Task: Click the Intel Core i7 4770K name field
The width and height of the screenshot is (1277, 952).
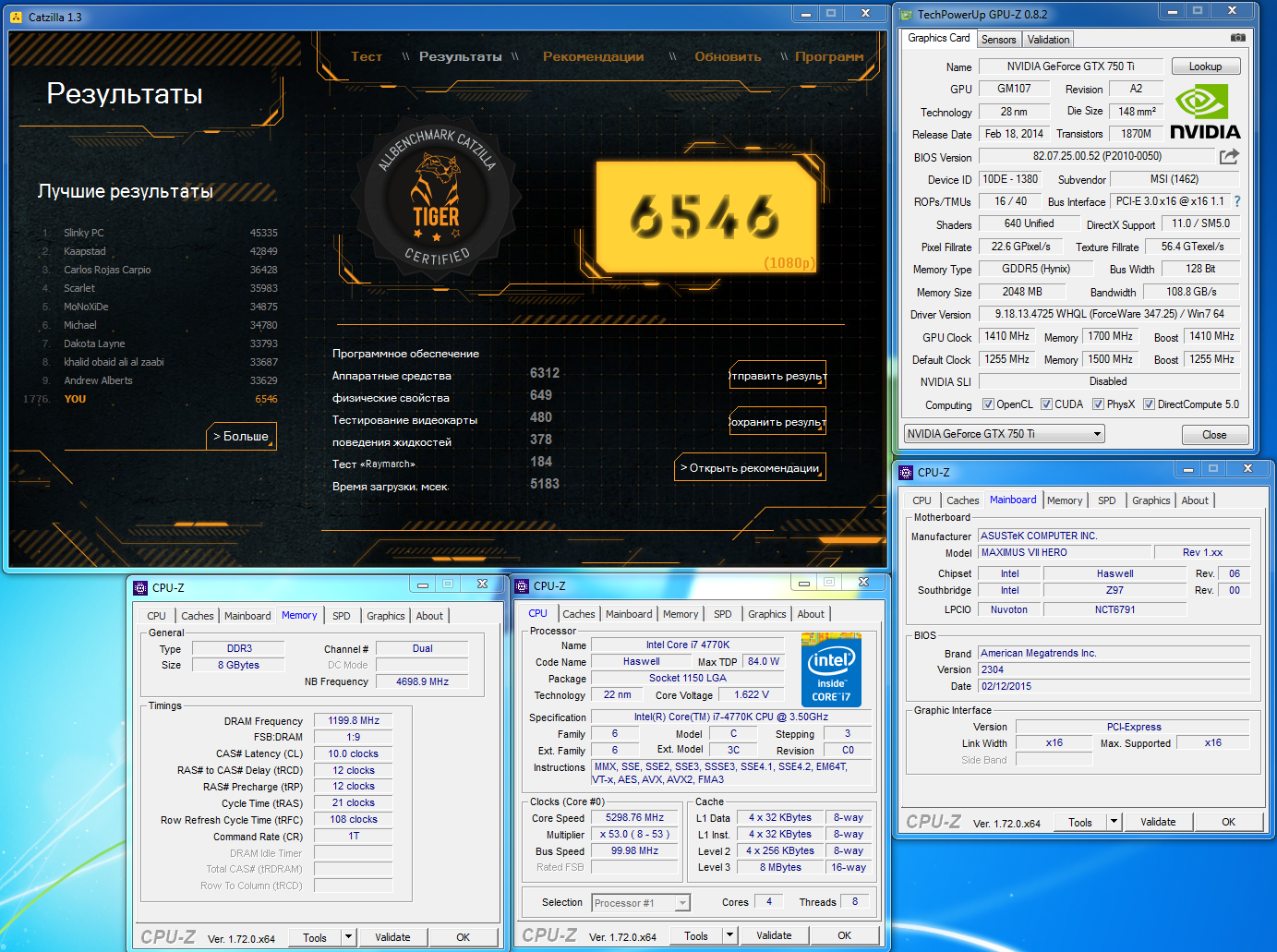Action: click(688, 645)
